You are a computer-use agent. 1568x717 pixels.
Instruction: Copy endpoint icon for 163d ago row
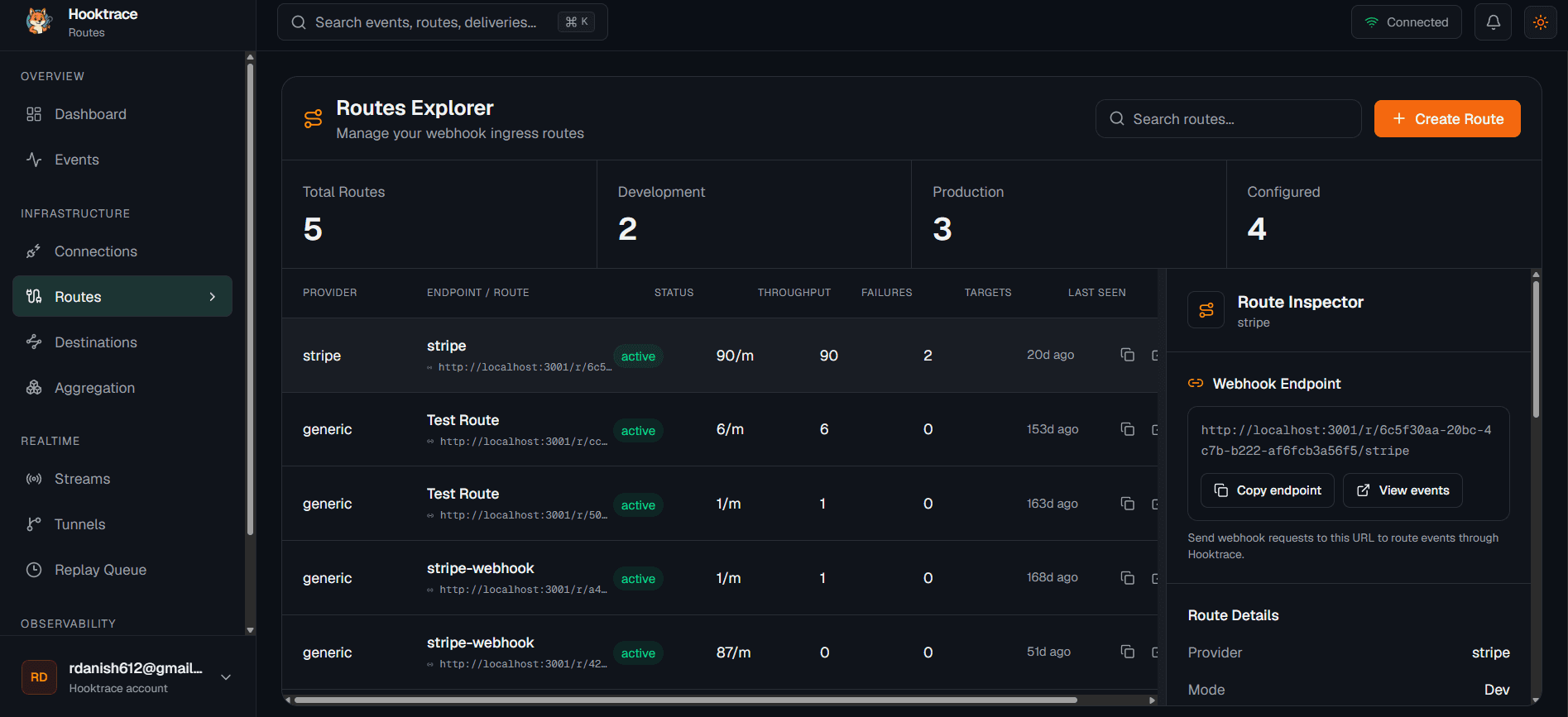point(1127,504)
